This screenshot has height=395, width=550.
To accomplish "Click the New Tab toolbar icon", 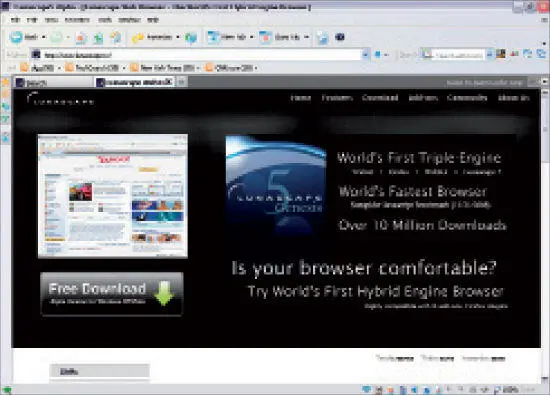I will pos(213,37).
